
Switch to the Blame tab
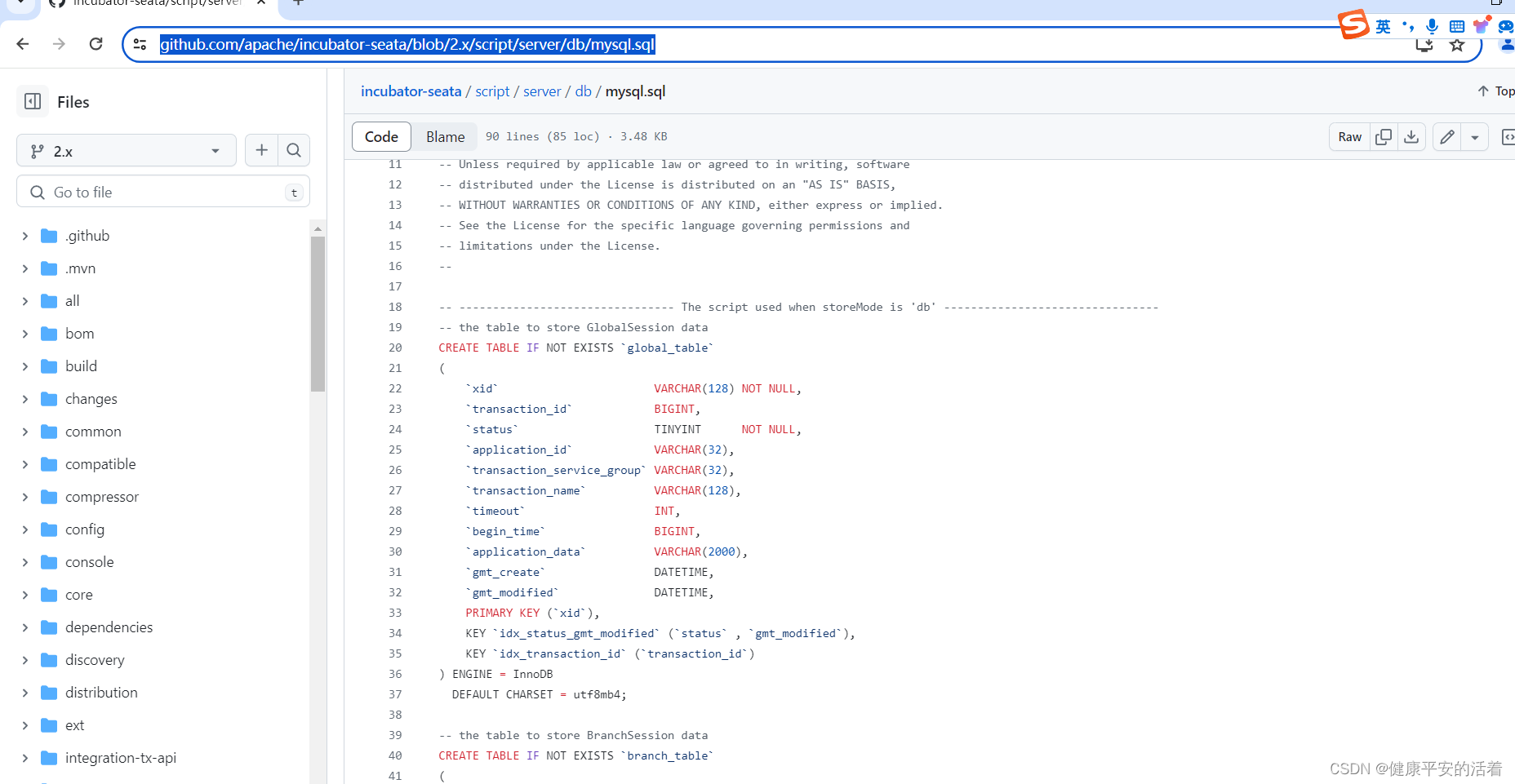444,136
